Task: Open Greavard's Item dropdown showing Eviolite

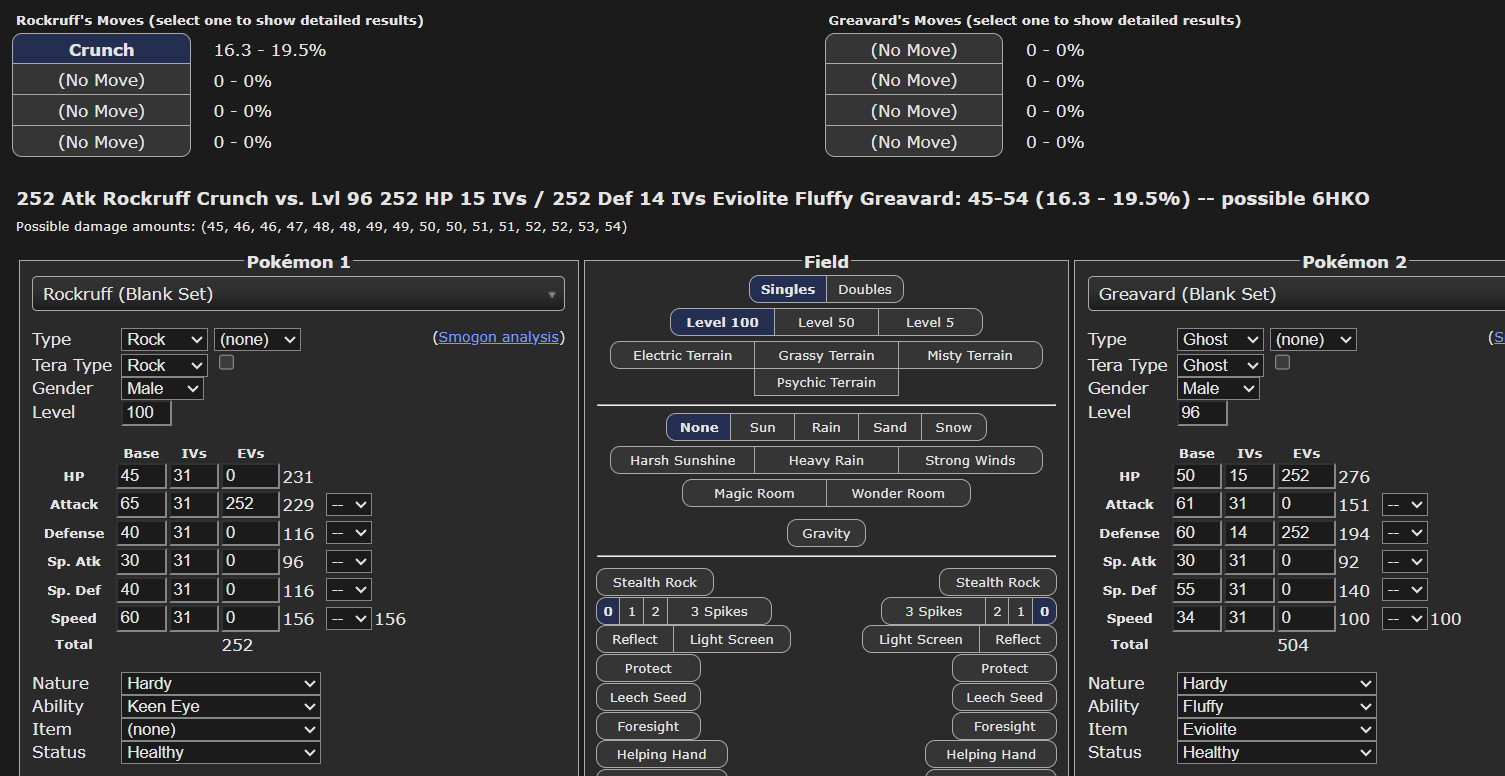Action: tap(1277, 730)
